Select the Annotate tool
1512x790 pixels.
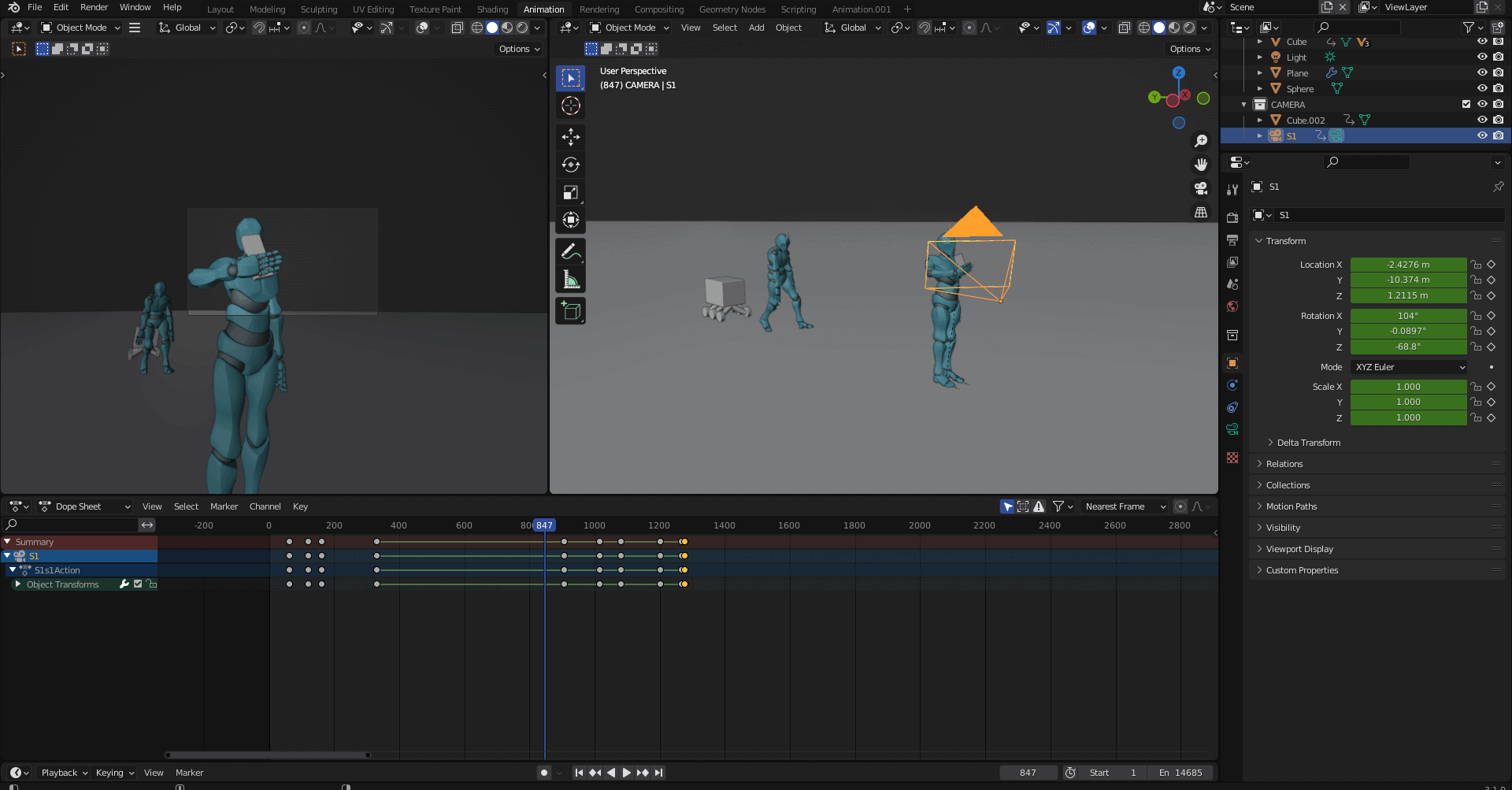tap(571, 252)
